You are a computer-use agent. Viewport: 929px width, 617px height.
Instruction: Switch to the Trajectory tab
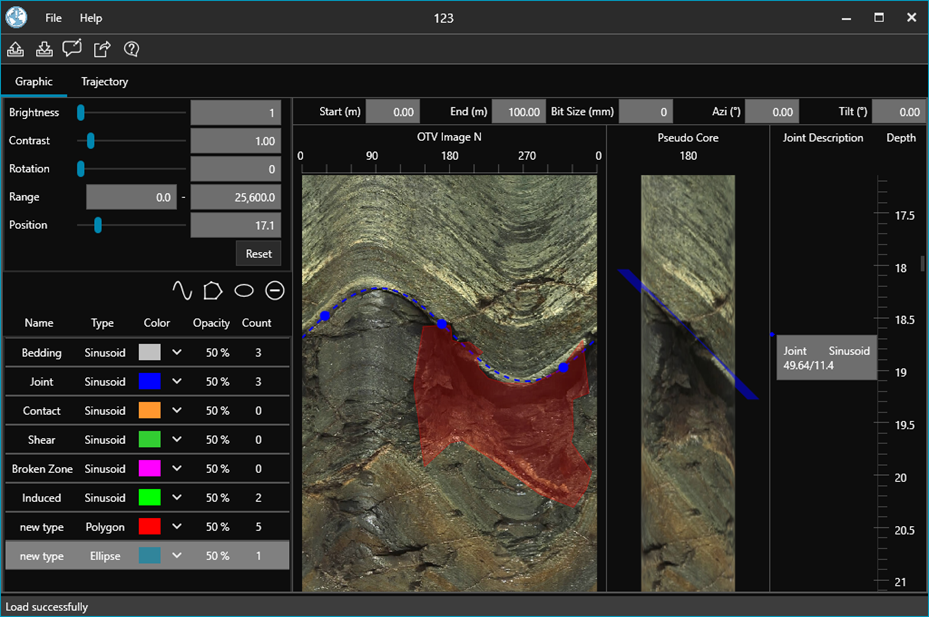pyautogui.click(x=104, y=82)
